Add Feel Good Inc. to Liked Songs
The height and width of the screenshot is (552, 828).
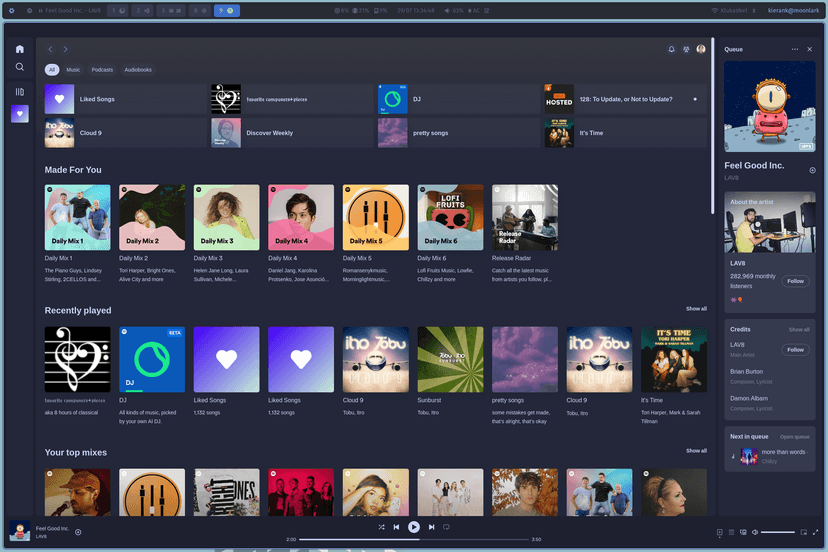pos(78,532)
